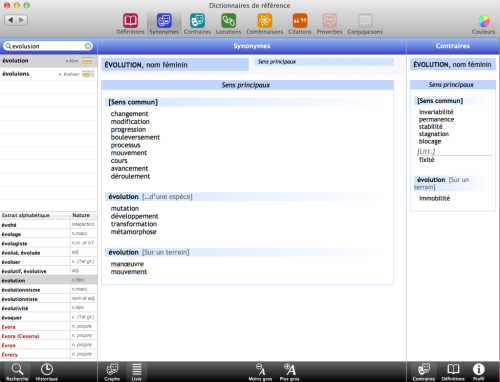Screen dimensions: 500x382
Task: Select évolagiste in alphabetical list
Action: 49,243
